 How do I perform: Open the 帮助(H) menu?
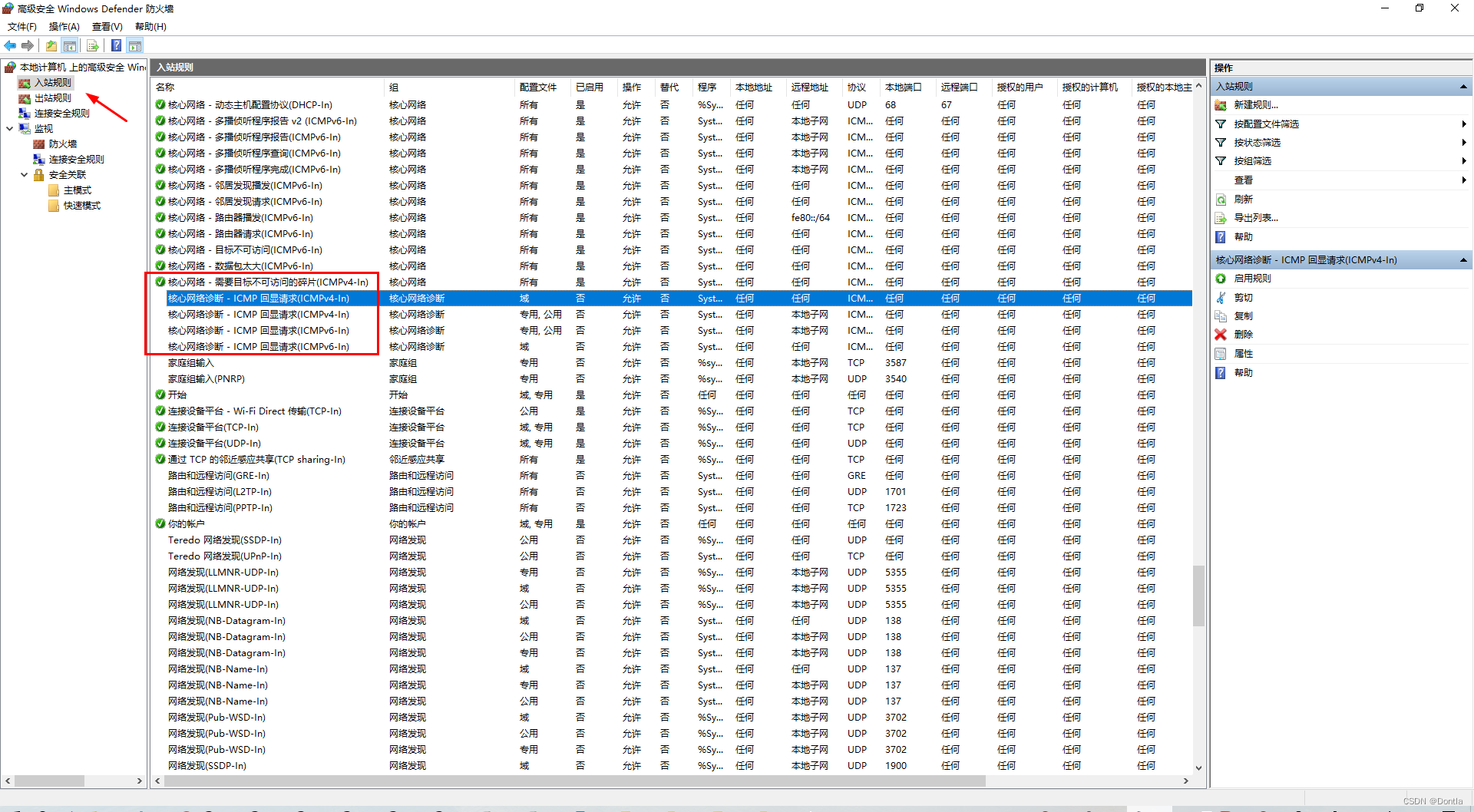tap(150, 27)
